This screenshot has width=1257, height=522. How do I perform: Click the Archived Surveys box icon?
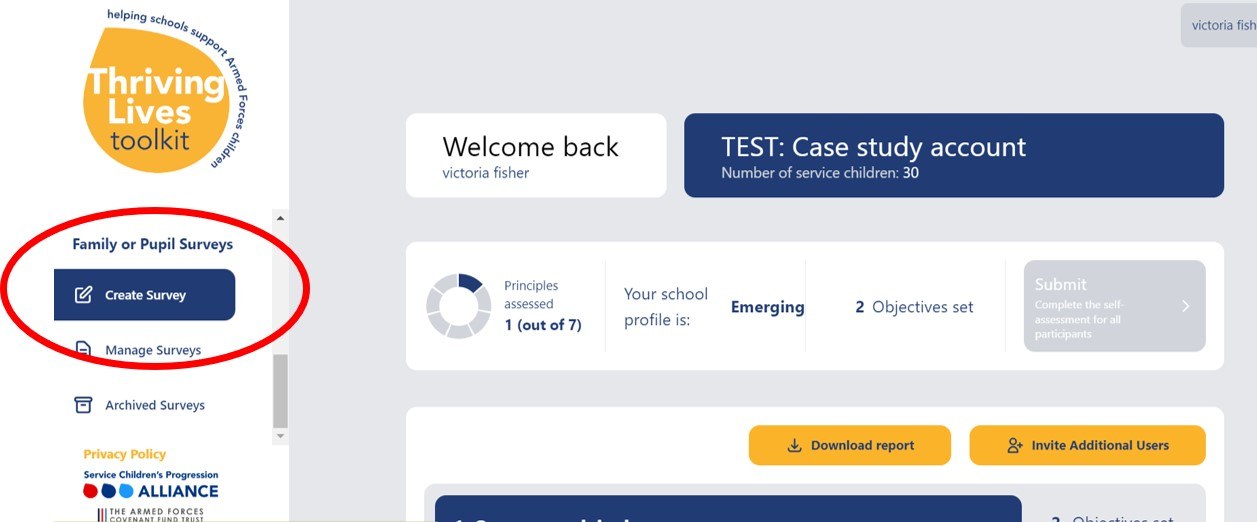pyautogui.click(x=84, y=405)
